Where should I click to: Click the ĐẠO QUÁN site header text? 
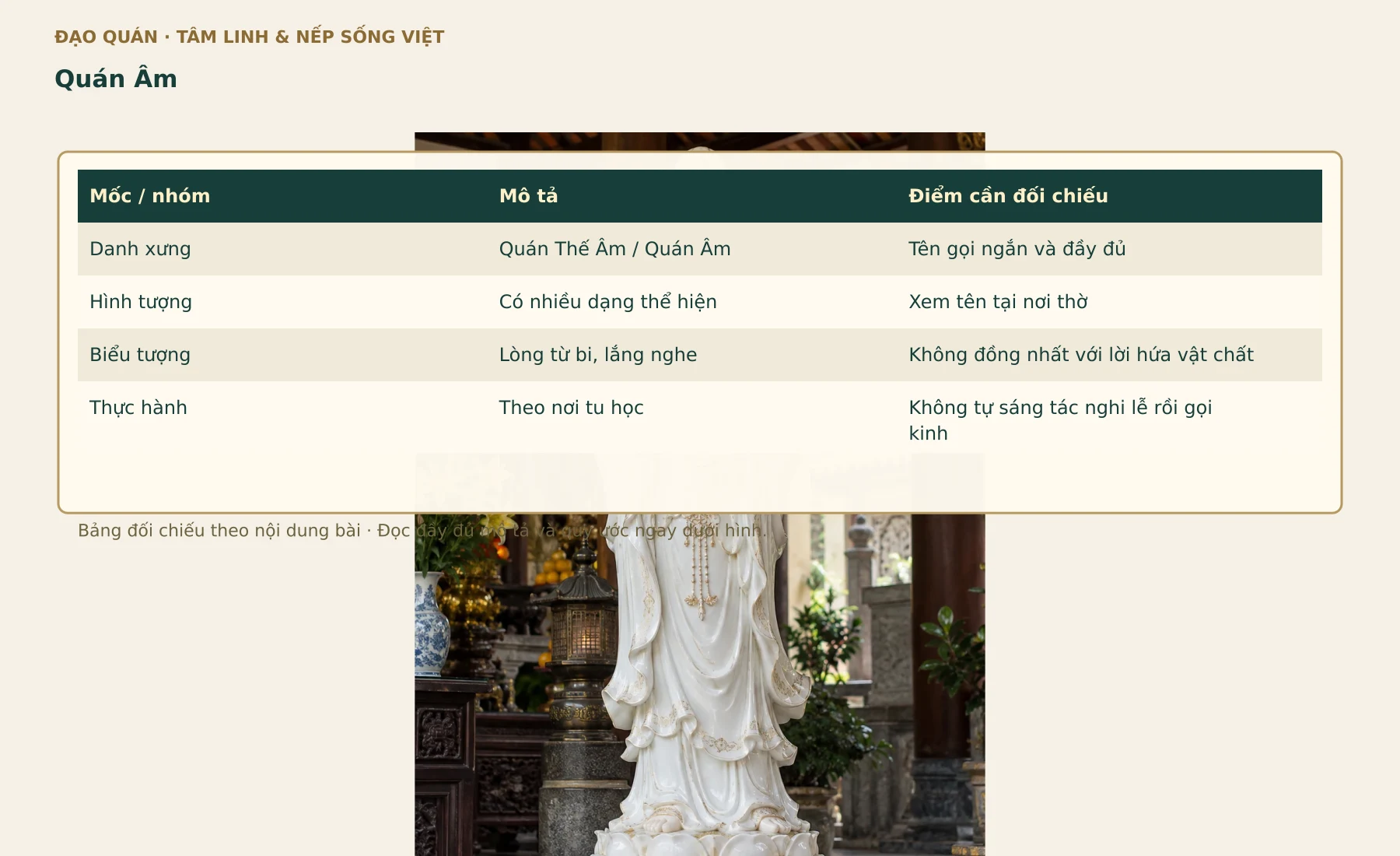tap(249, 37)
